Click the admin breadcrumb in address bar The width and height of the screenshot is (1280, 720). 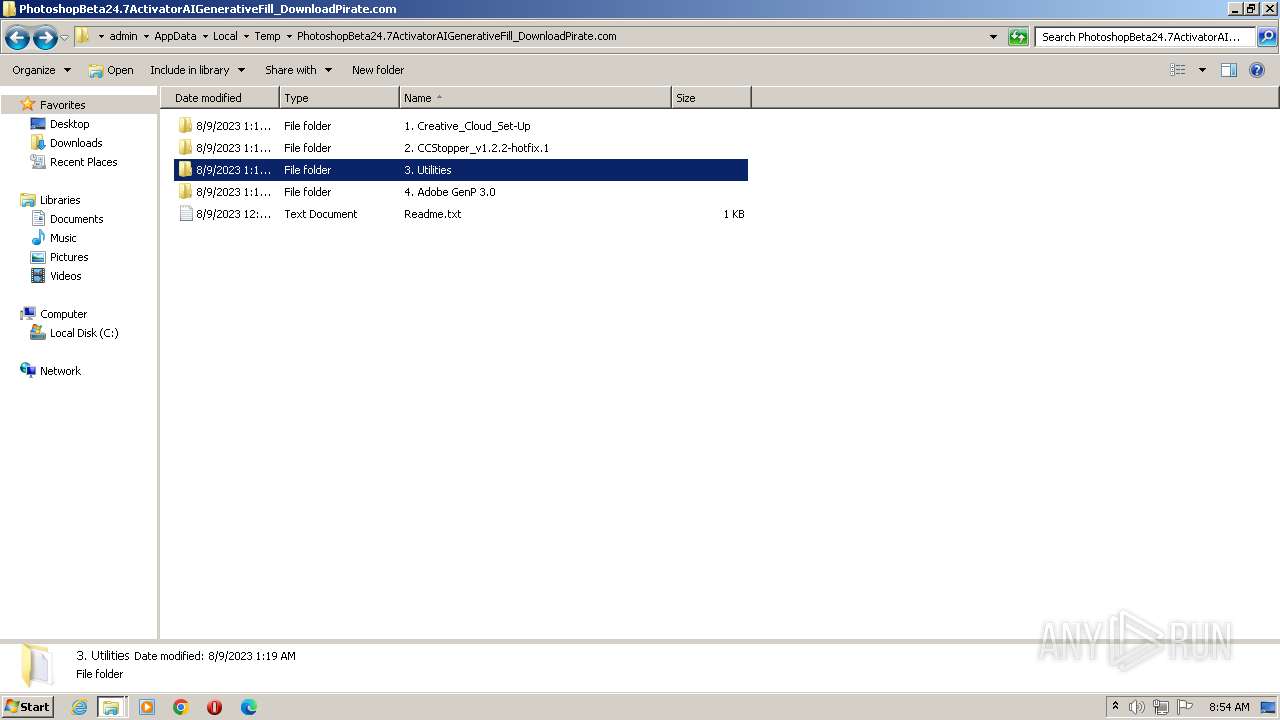[123, 36]
